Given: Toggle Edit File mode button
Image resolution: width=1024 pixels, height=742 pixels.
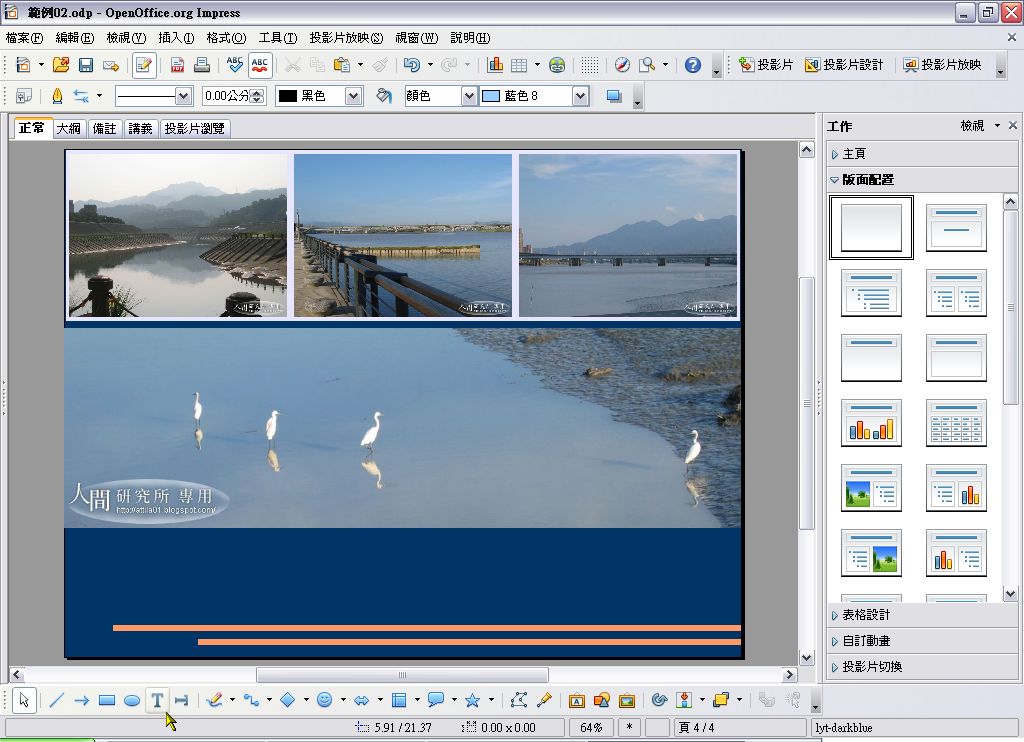Looking at the screenshot, I should point(144,65).
